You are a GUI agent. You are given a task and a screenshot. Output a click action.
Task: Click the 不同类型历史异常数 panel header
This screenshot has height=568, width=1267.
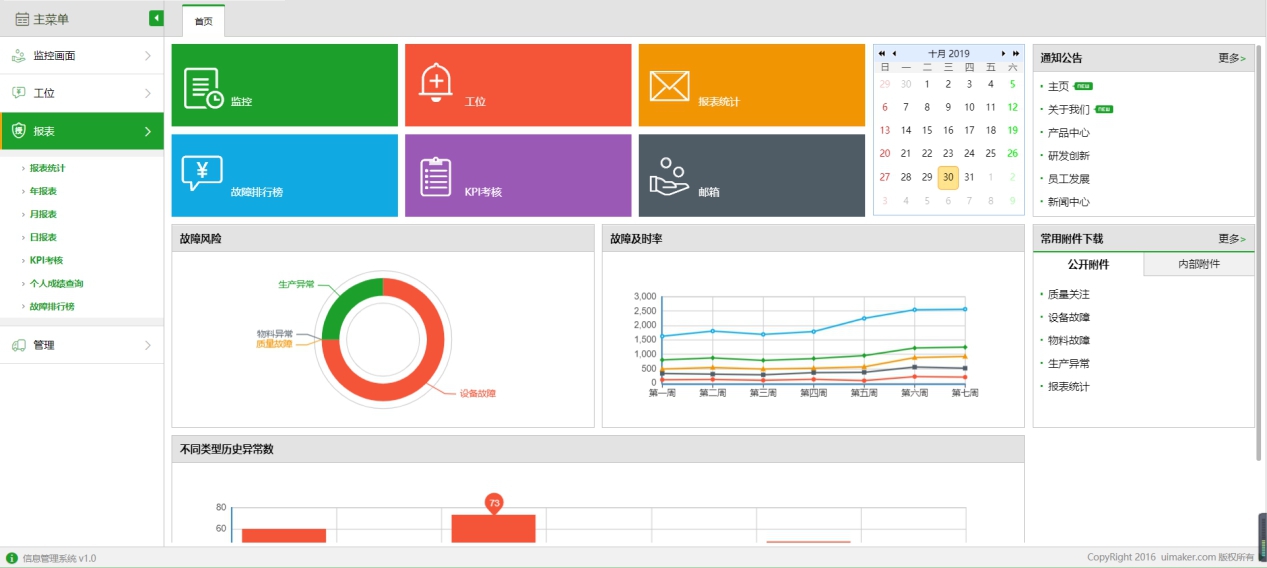coord(598,449)
